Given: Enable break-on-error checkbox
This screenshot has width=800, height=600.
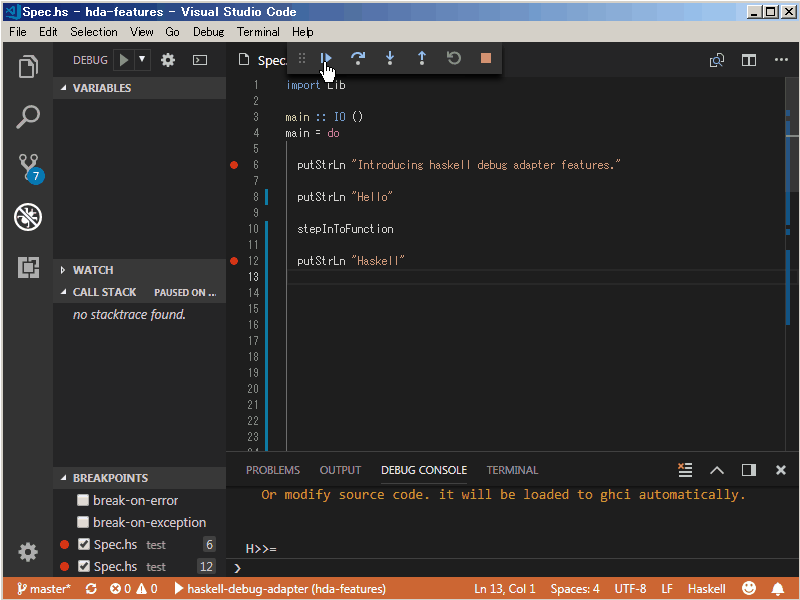Looking at the screenshot, I should tap(83, 500).
